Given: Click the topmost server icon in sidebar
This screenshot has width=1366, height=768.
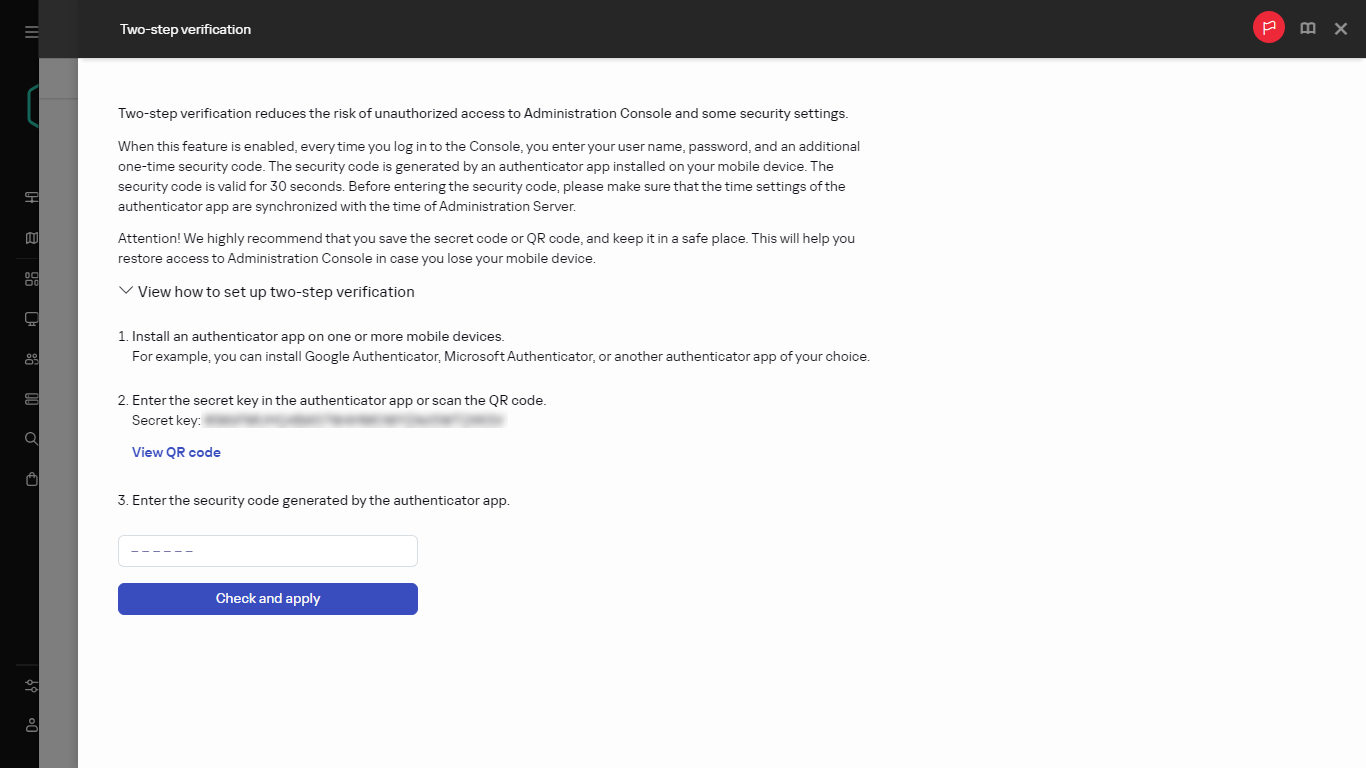Looking at the screenshot, I should 31,197.
